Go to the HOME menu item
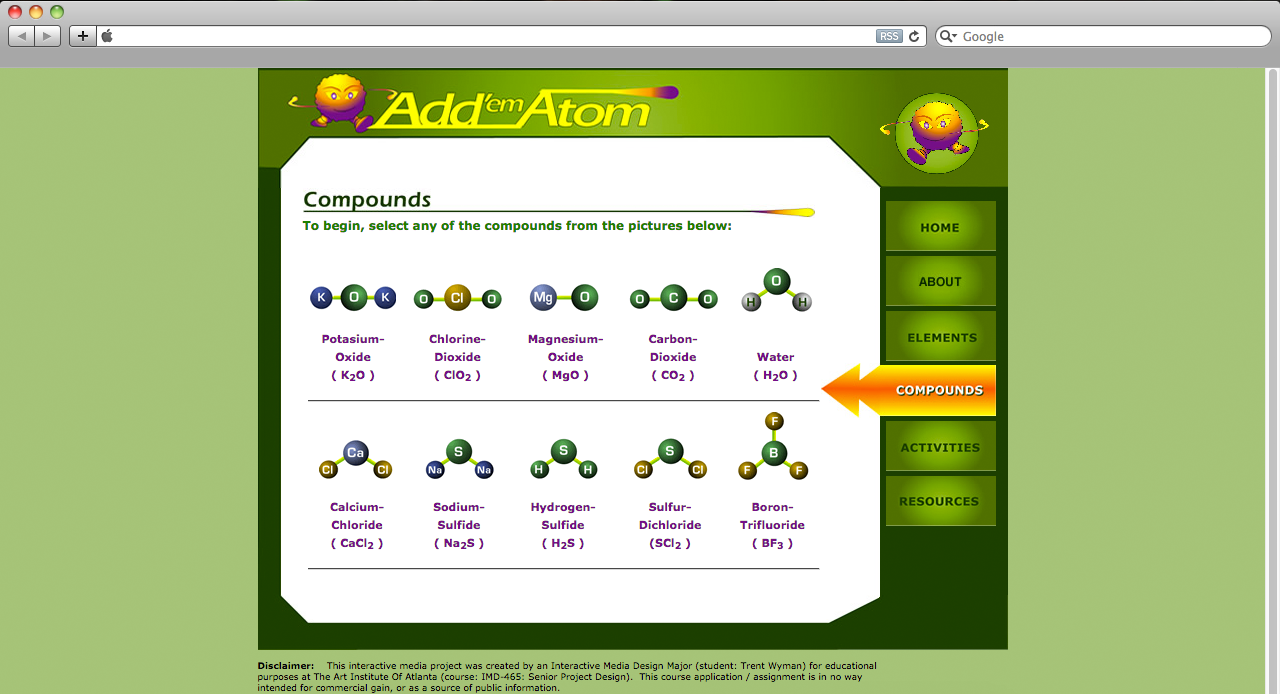The width and height of the screenshot is (1280, 694). click(x=940, y=227)
